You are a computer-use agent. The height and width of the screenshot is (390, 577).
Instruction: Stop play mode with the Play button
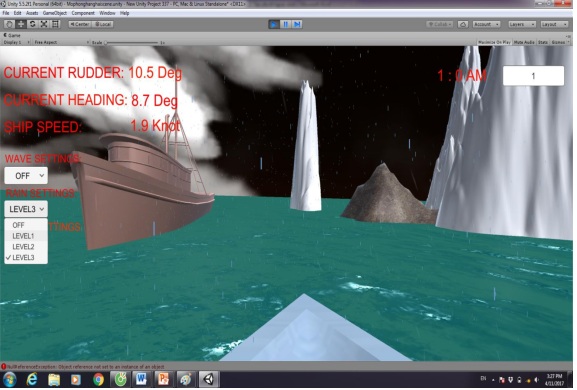tap(274, 24)
